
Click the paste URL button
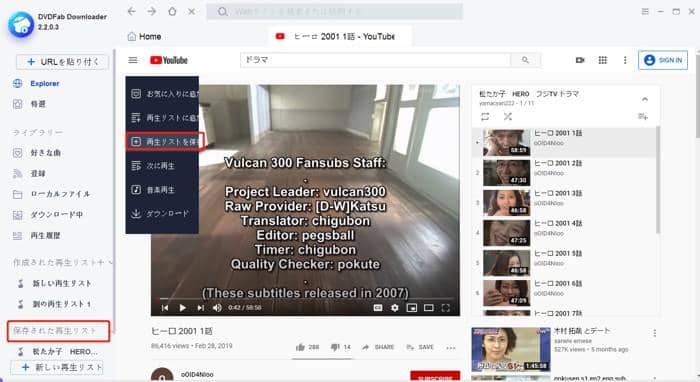62,62
